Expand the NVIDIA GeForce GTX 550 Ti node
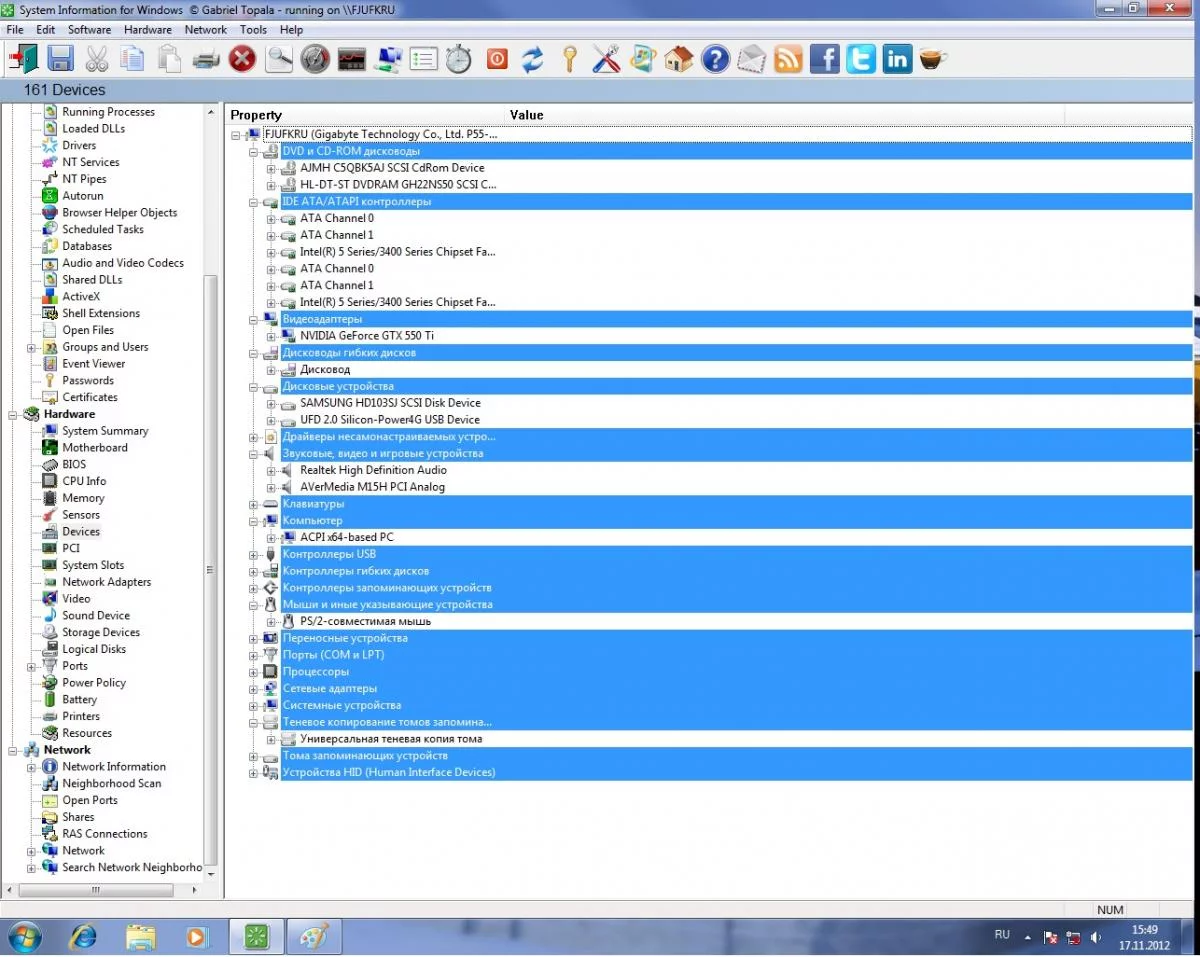Viewport: 1200px width, 957px height. 271,336
